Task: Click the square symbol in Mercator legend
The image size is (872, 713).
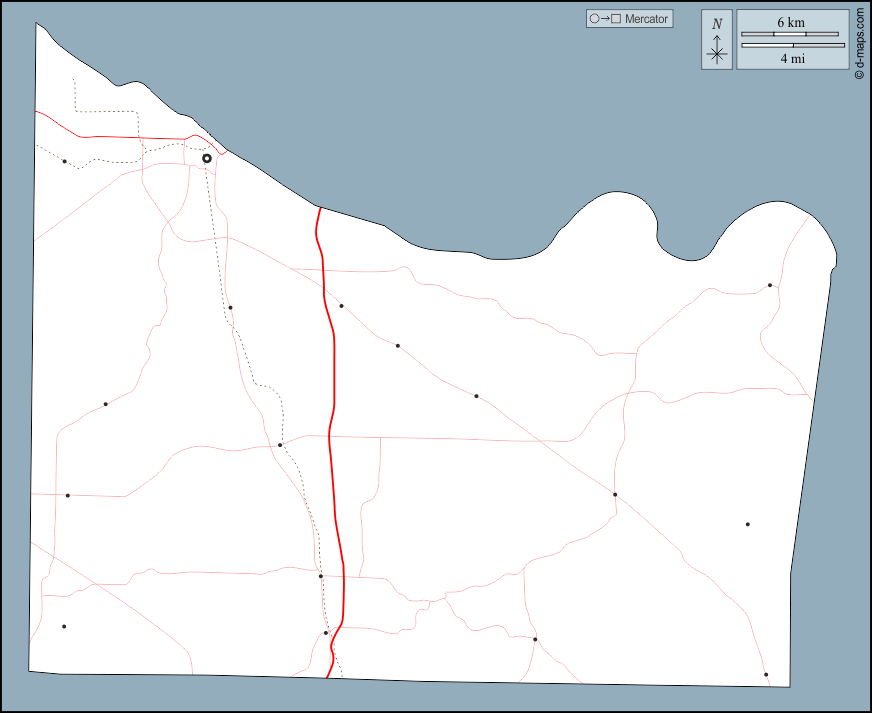Action: tap(616, 19)
